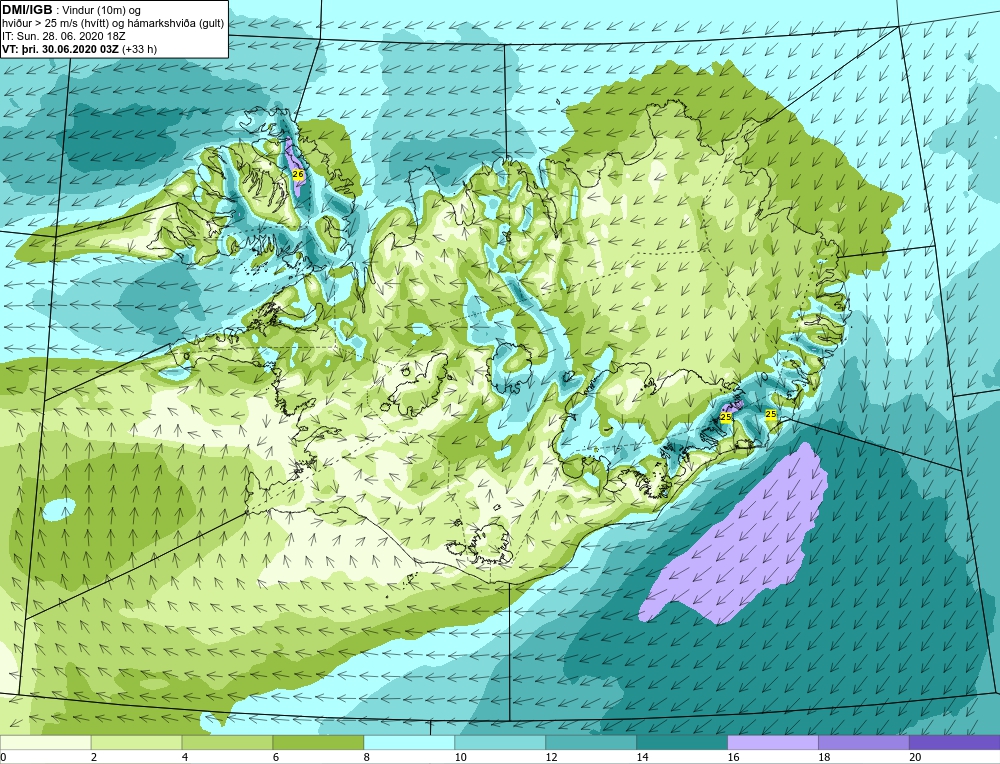This screenshot has height=764, width=1000.
Task: Click the scale number 12
Action: coord(552,757)
